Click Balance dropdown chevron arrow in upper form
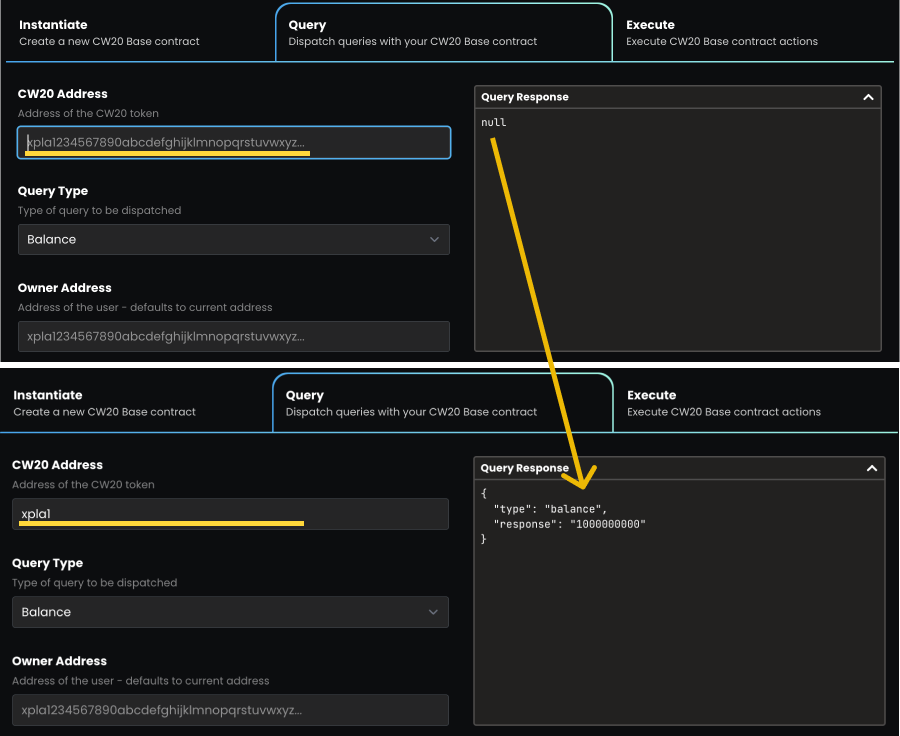900x736 pixels. (434, 240)
